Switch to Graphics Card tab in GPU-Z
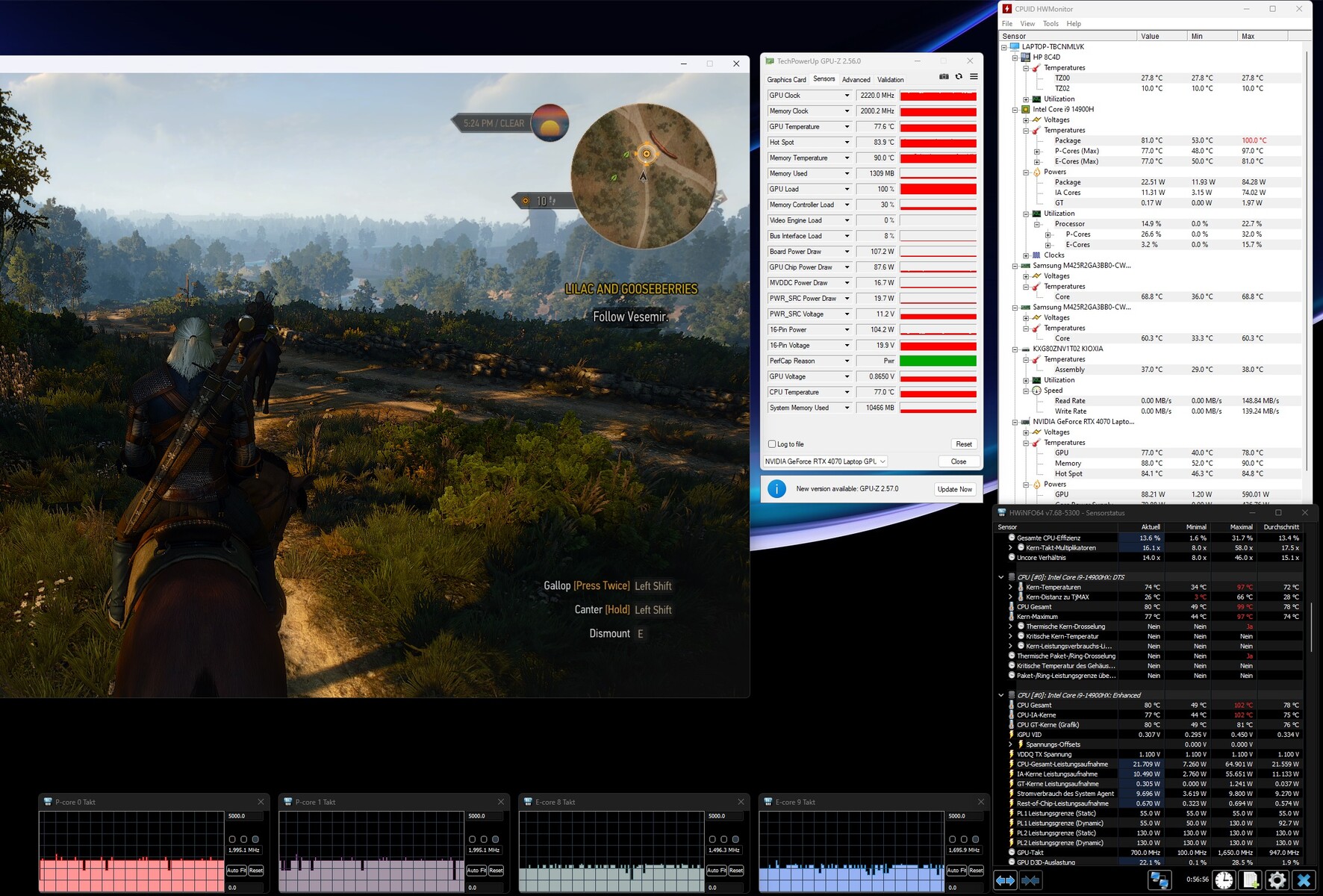1323x896 pixels. click(786, 80)
